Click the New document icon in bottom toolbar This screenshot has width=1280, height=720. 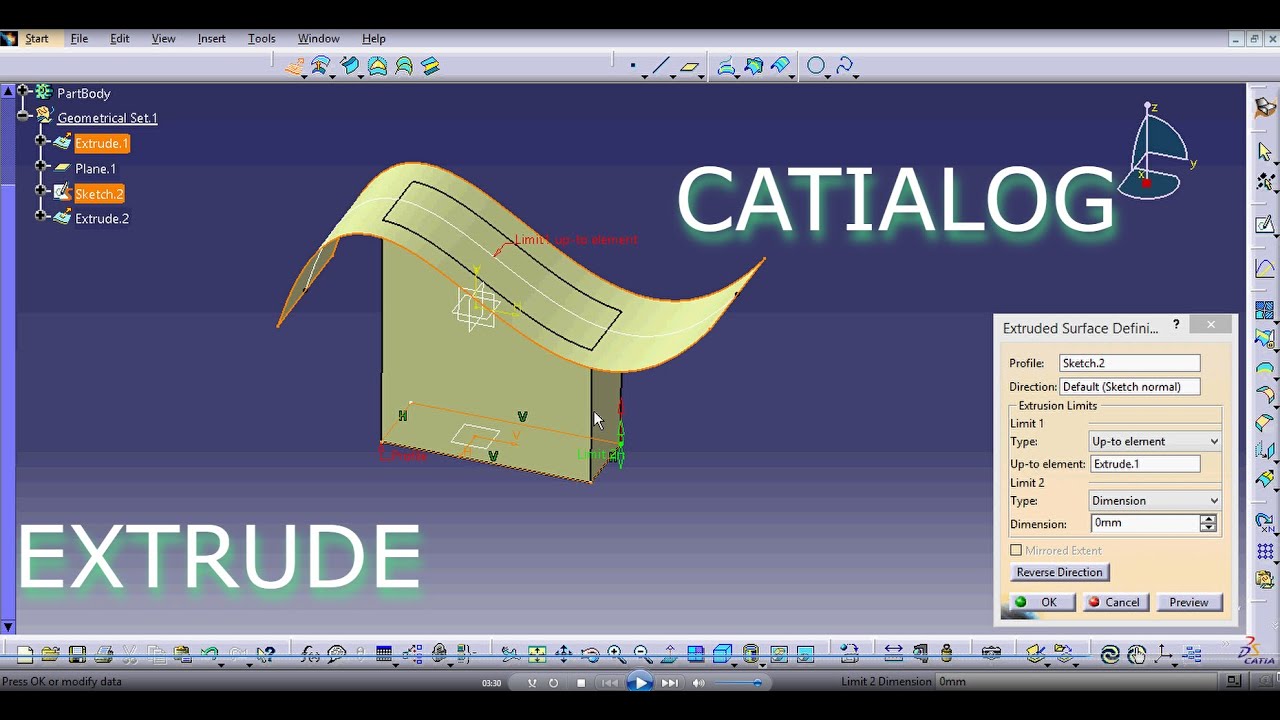pyautogui.click(x=25, y=655)
